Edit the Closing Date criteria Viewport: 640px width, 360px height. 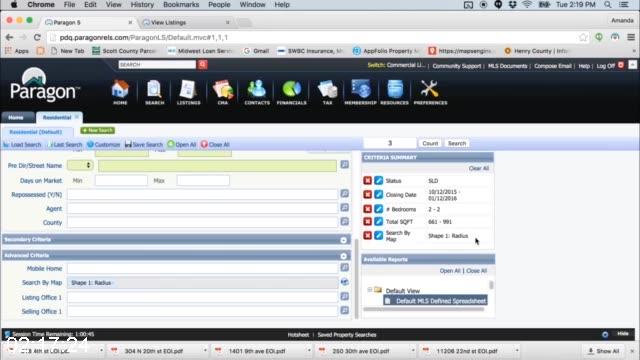coord(378,195)
